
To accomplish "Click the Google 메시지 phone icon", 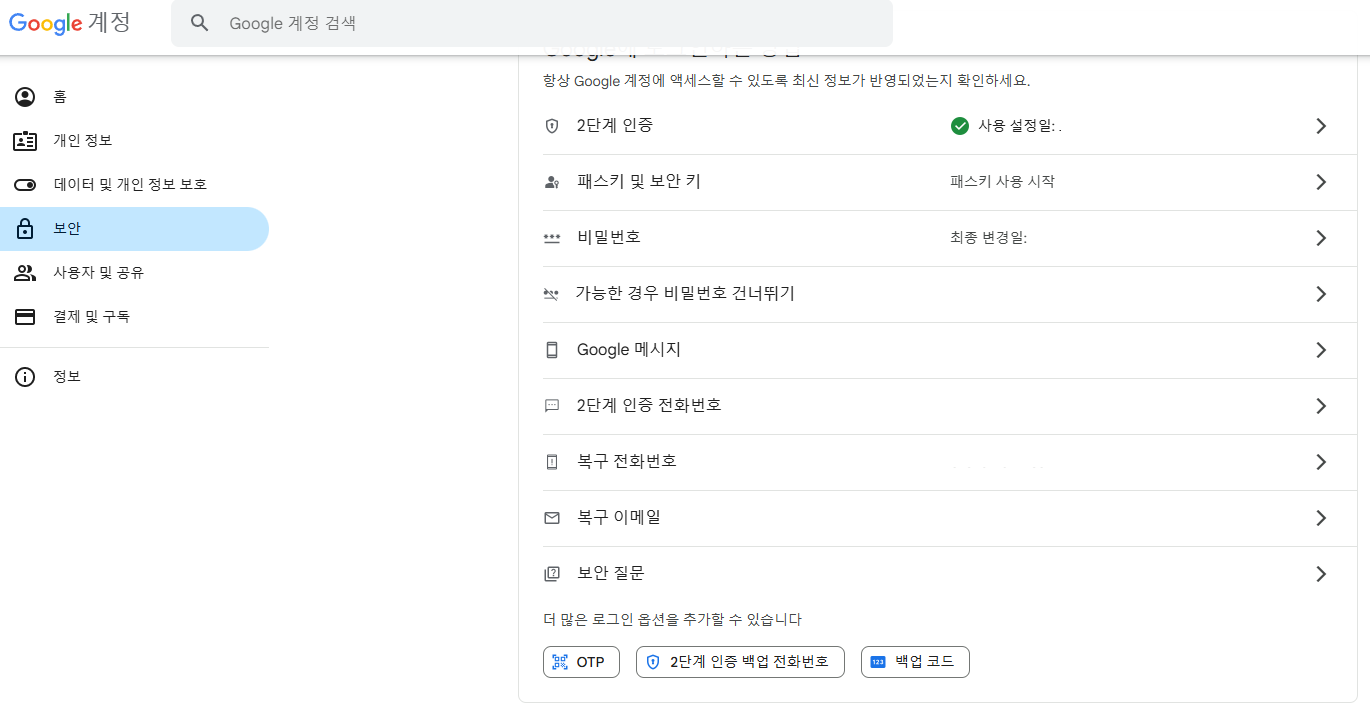I will coord(551,350).
